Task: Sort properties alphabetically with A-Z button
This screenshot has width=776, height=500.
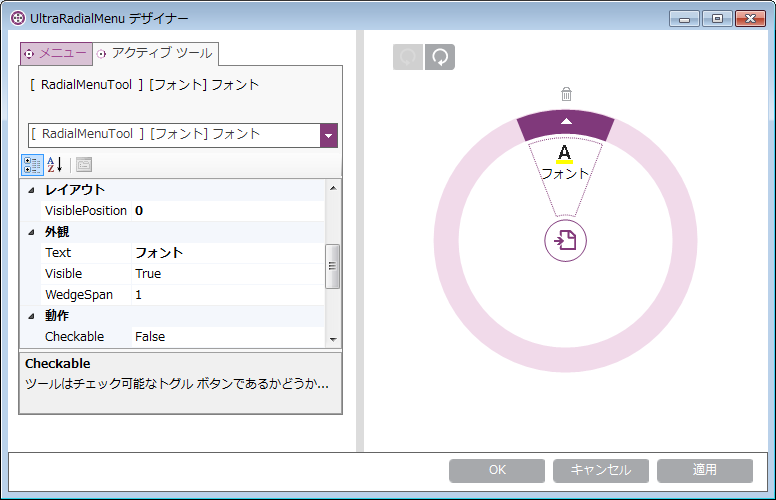Action: pos(54,165)
